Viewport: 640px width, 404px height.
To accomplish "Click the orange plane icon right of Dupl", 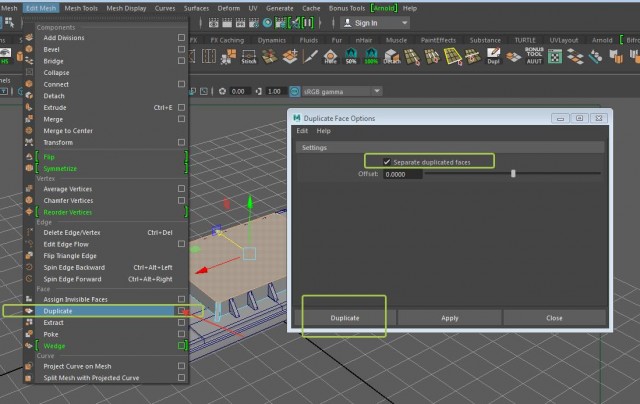I will point(513,57).
